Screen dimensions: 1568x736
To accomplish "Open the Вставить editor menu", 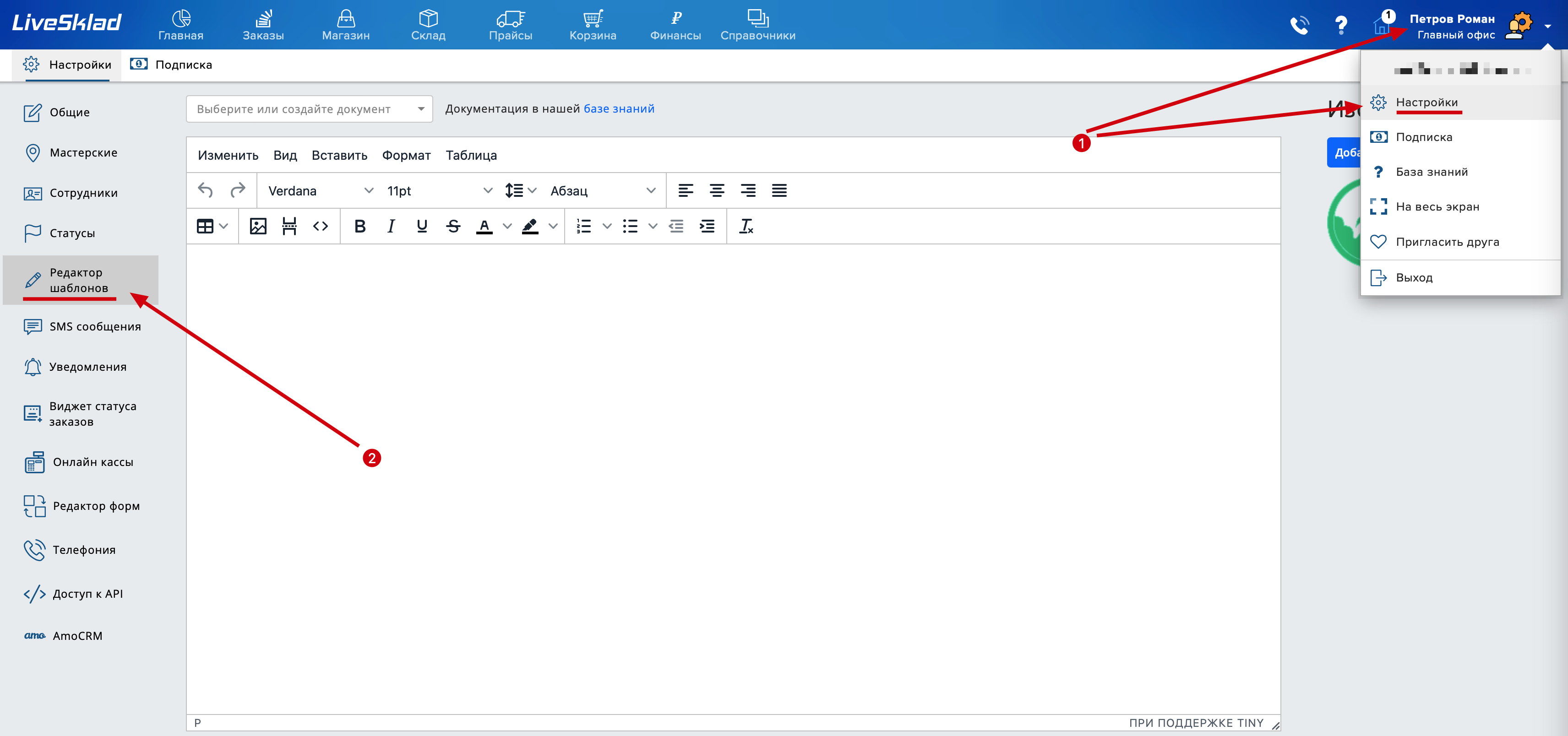I will (x=339, y=155).
